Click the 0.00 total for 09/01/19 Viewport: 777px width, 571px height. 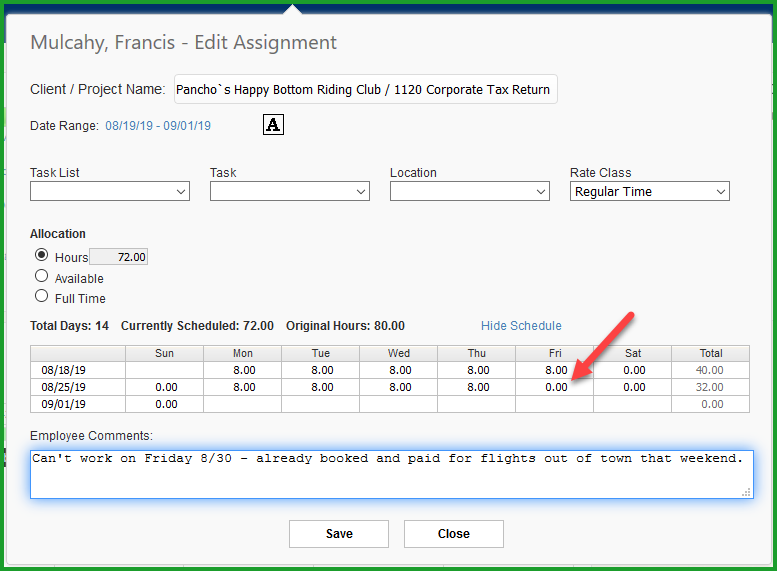[x=711, y=404]
